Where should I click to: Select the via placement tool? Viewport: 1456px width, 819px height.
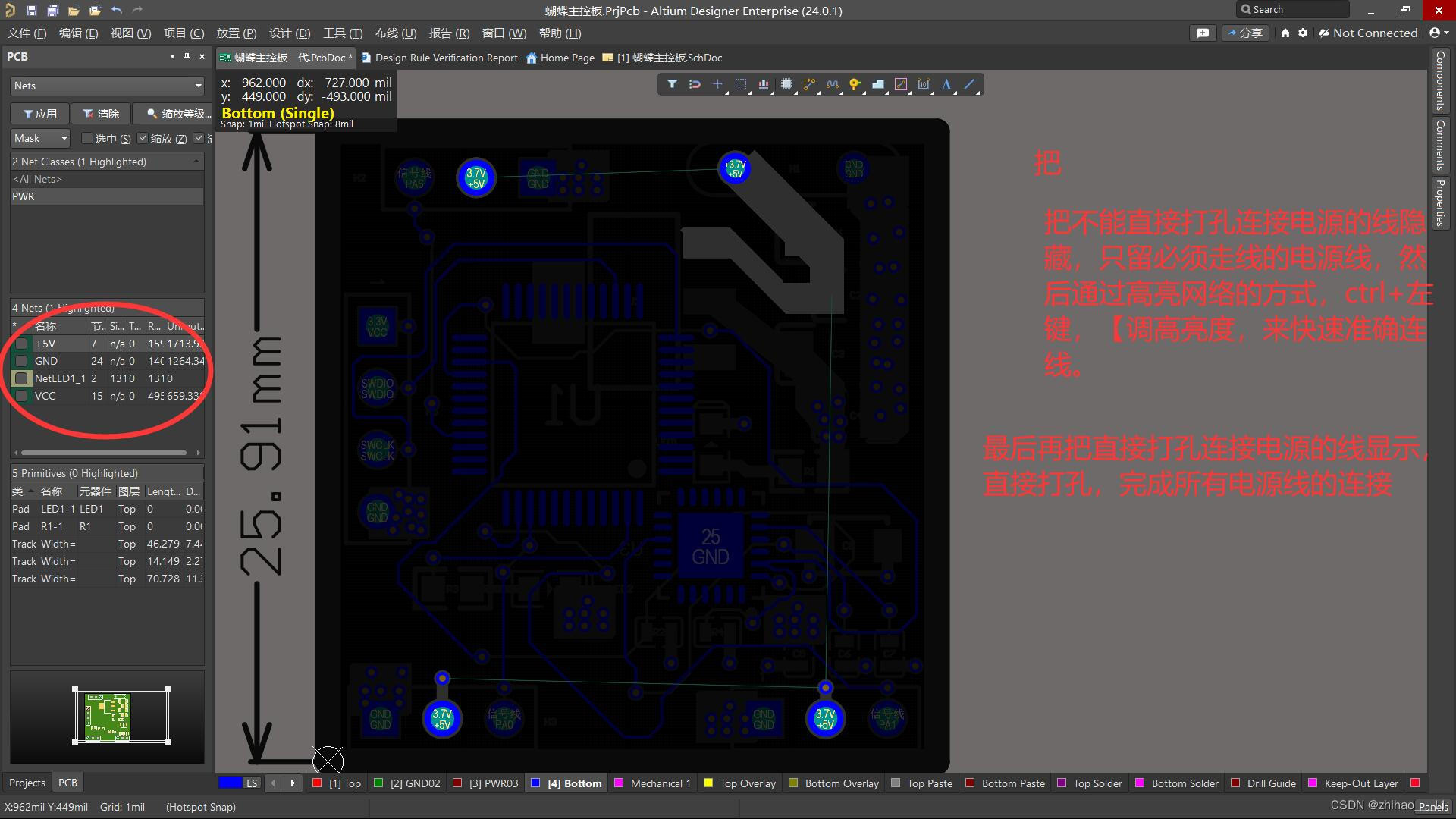point(855,84)
